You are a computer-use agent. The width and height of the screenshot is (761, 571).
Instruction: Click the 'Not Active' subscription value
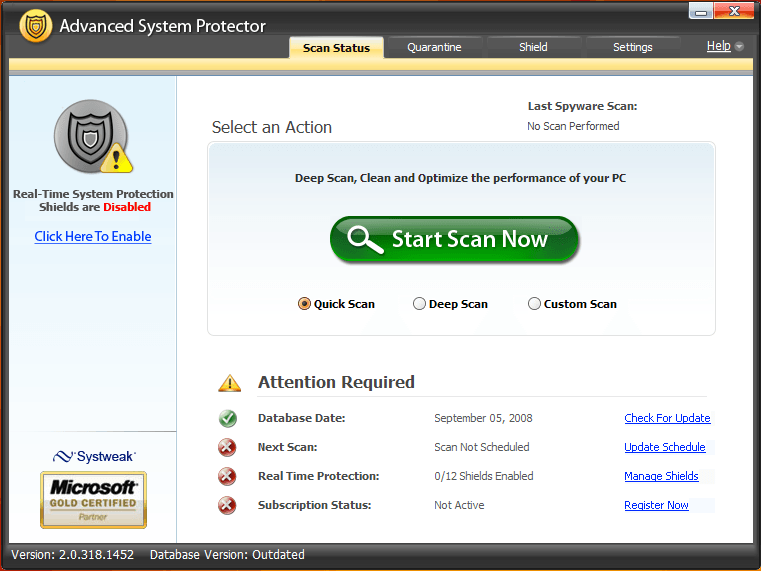pos(459,506)
